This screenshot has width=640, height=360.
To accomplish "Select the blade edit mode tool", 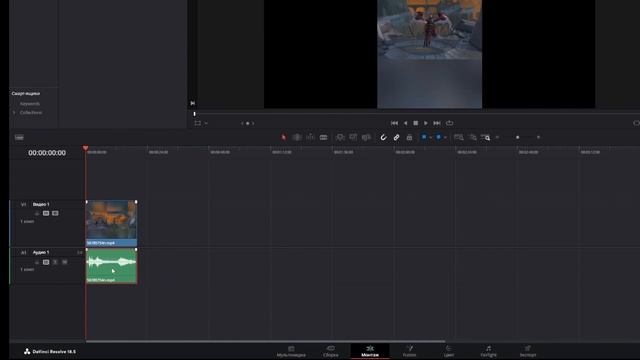I will [x=323, y=138].
